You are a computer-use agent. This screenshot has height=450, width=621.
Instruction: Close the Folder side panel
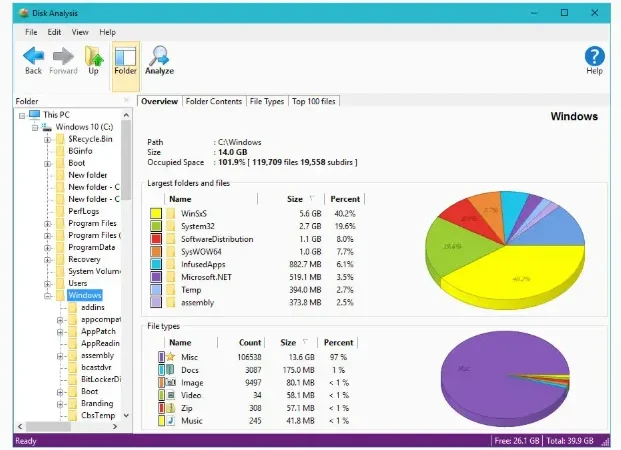click(126, 101)
